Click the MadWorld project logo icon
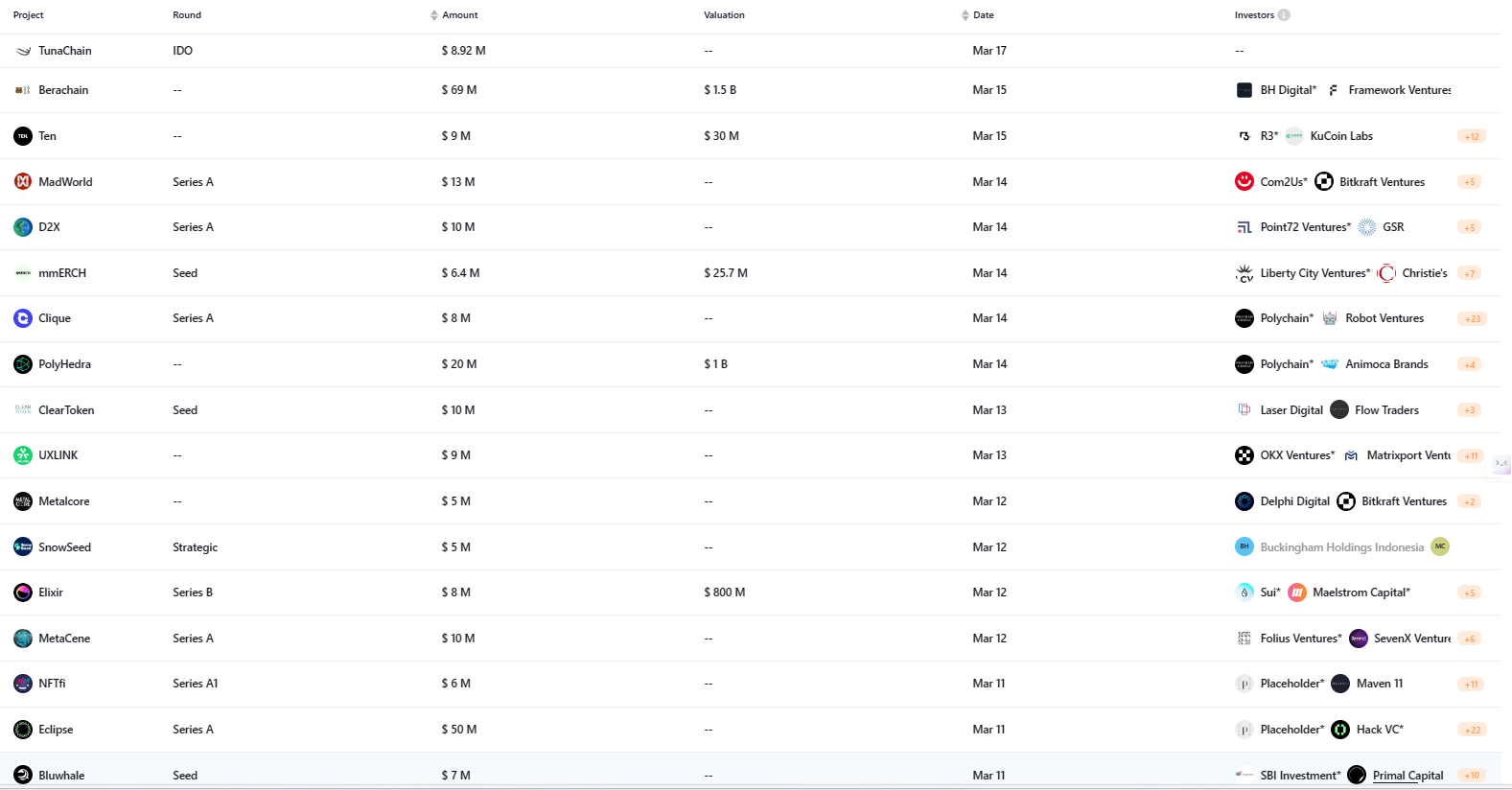Viewport: 1512px width, 790px height. coord(23,181)
